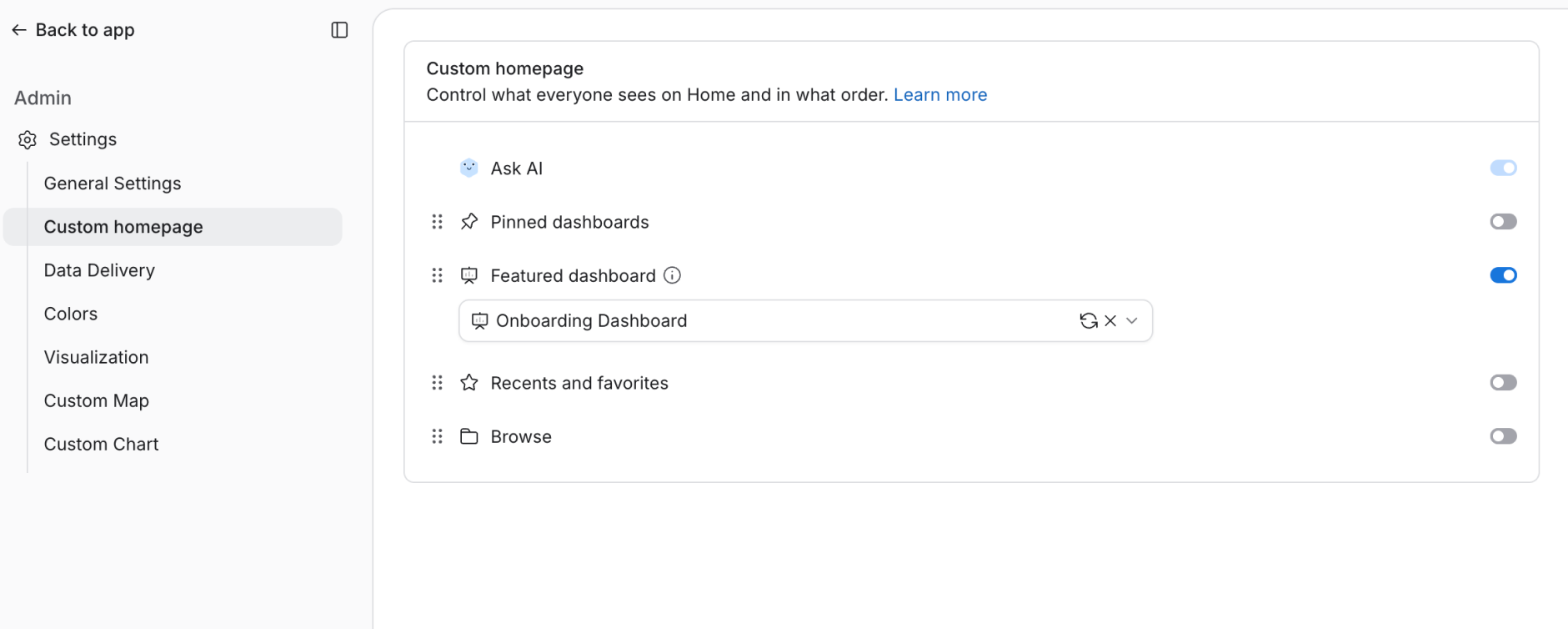
Task: Grab the drag handle for Browse
Action: coord(437,436)
